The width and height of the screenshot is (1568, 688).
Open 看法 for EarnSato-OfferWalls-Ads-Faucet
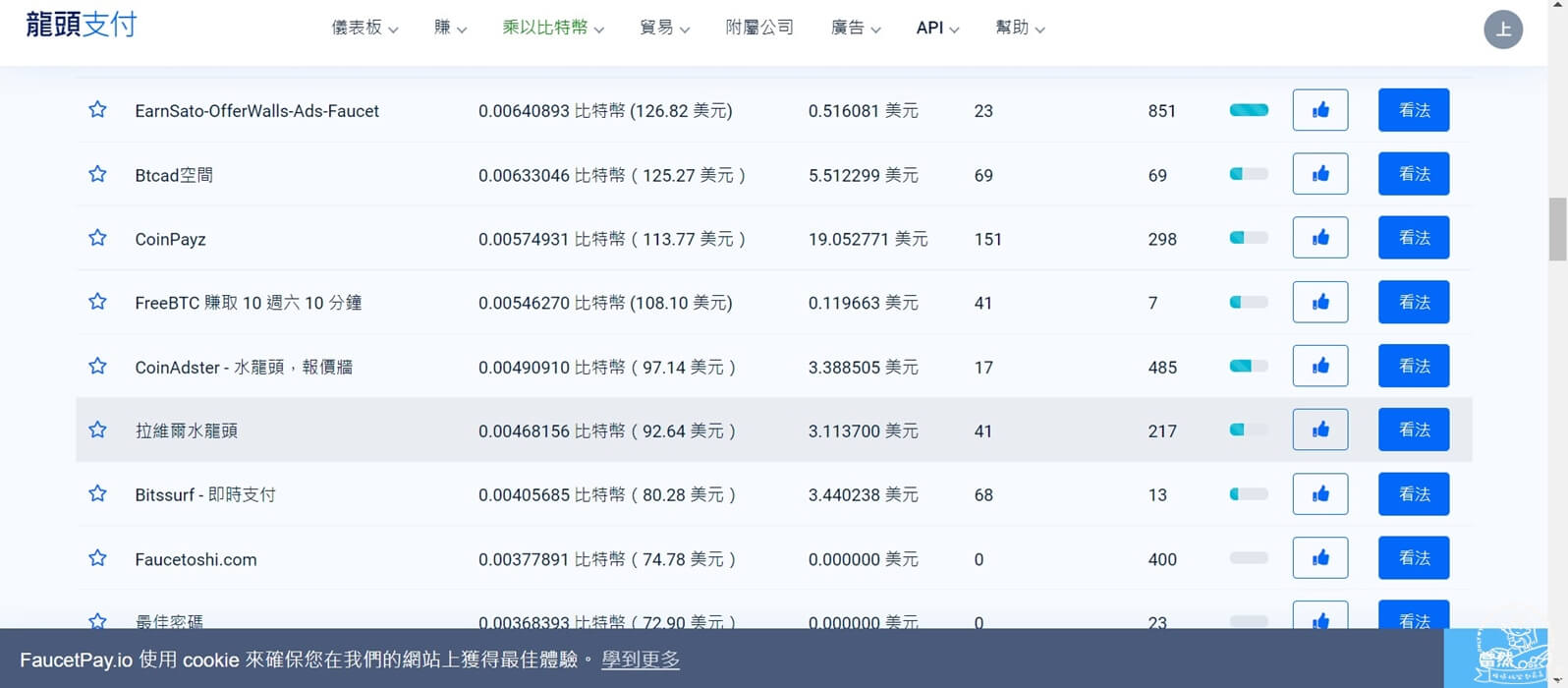point(1414,110)
